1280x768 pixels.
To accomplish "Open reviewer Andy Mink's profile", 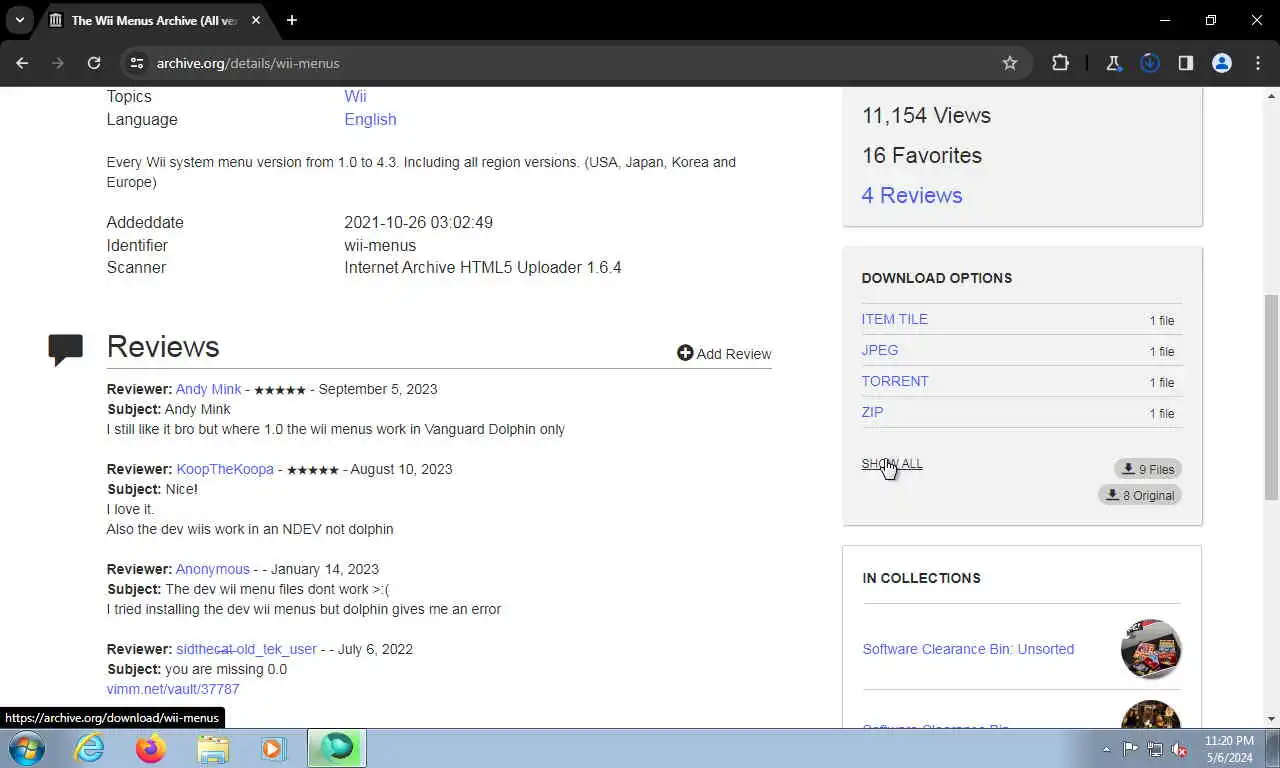I will [208, 389].
